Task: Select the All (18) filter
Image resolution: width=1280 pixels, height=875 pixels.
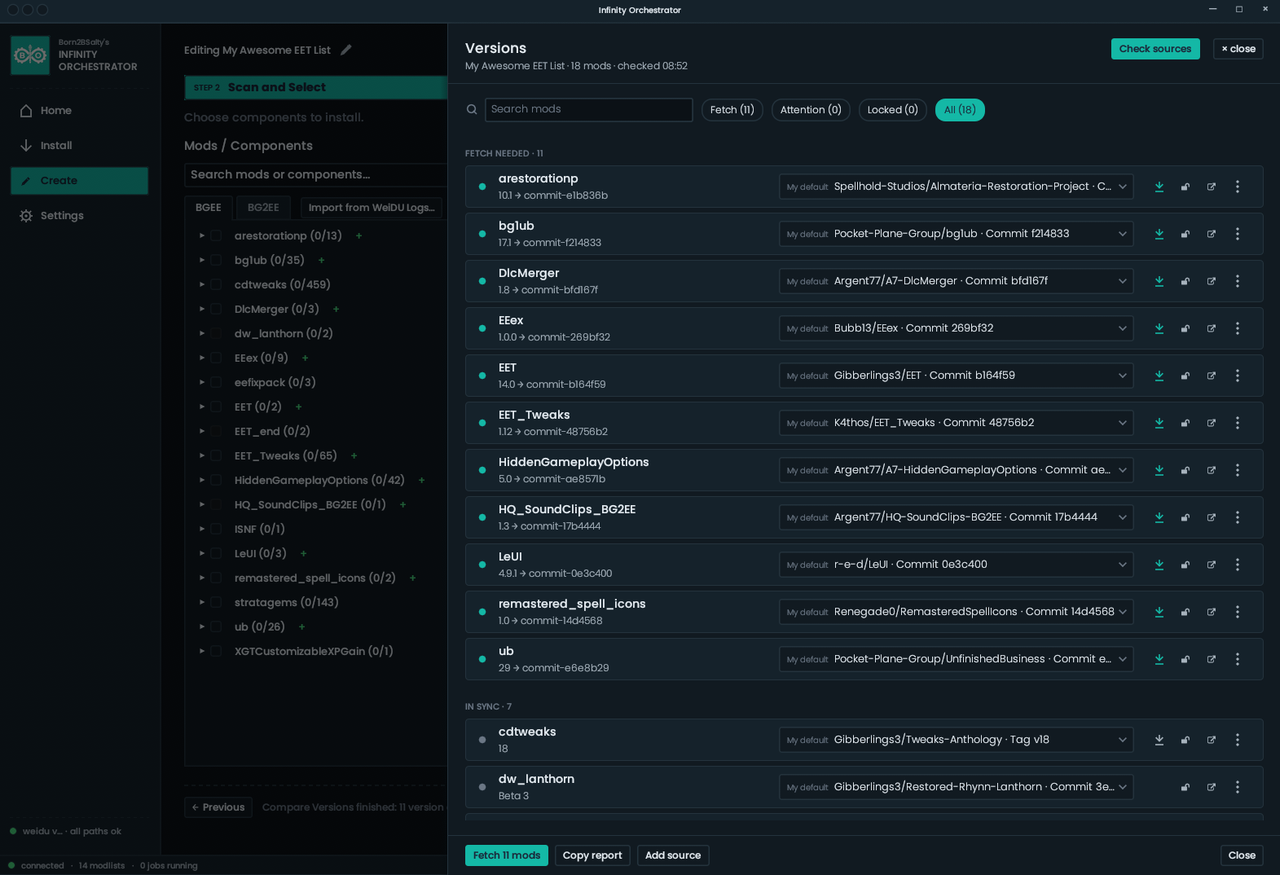Action: click(x=960, y=110)
